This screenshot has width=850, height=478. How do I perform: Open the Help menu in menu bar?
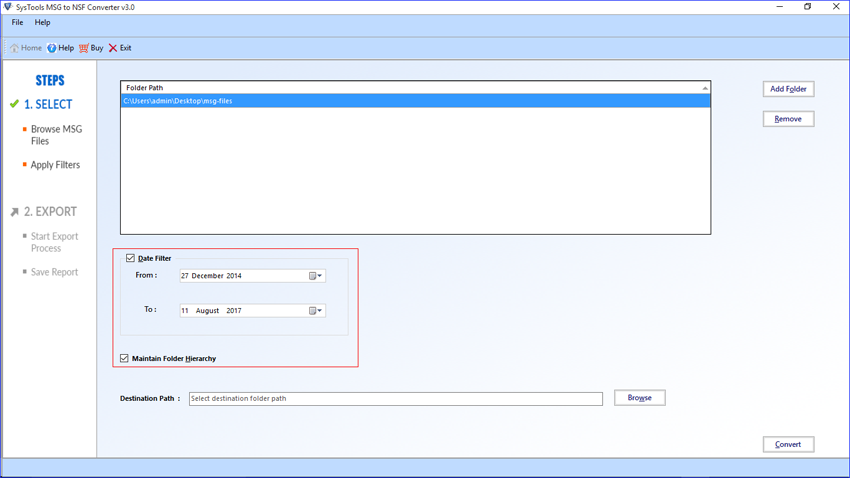[42, 22]
